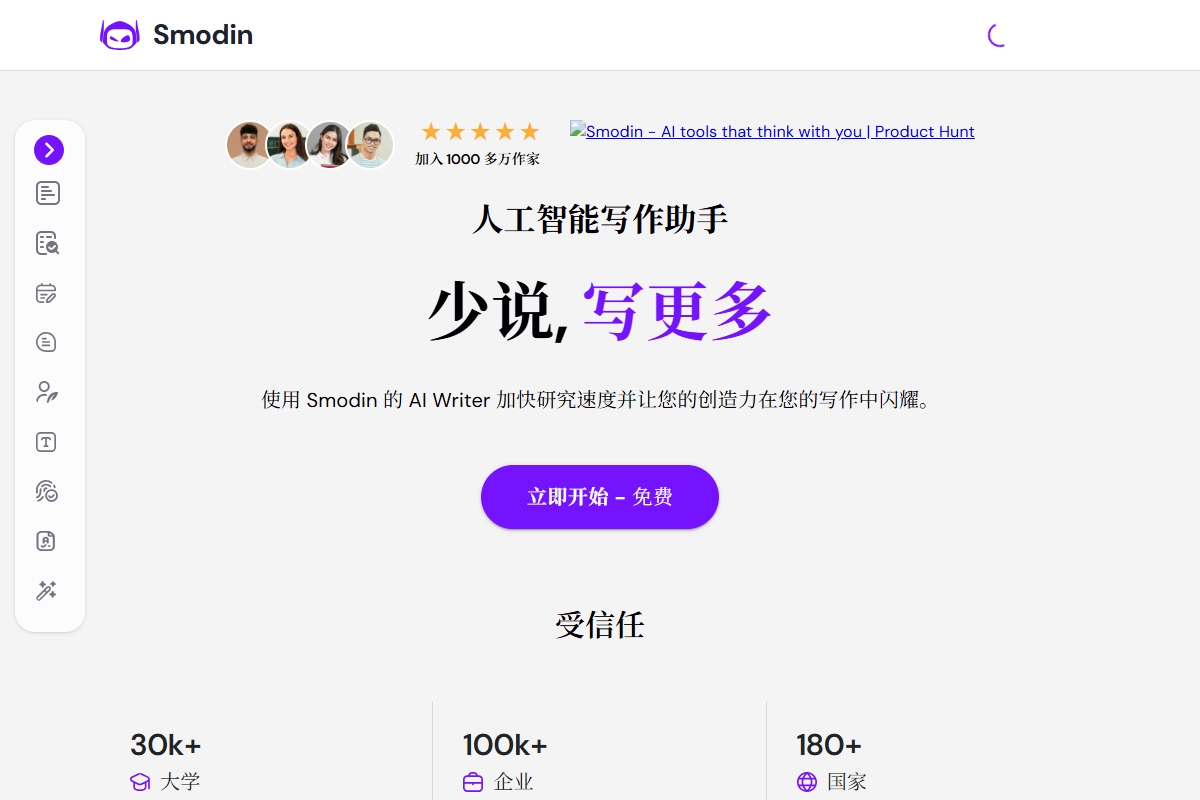Viewport: 1200px width, 800px height.
Task: Select the magic wand sparkle icon
Action: pyautogui.click(x=47, y=591)
